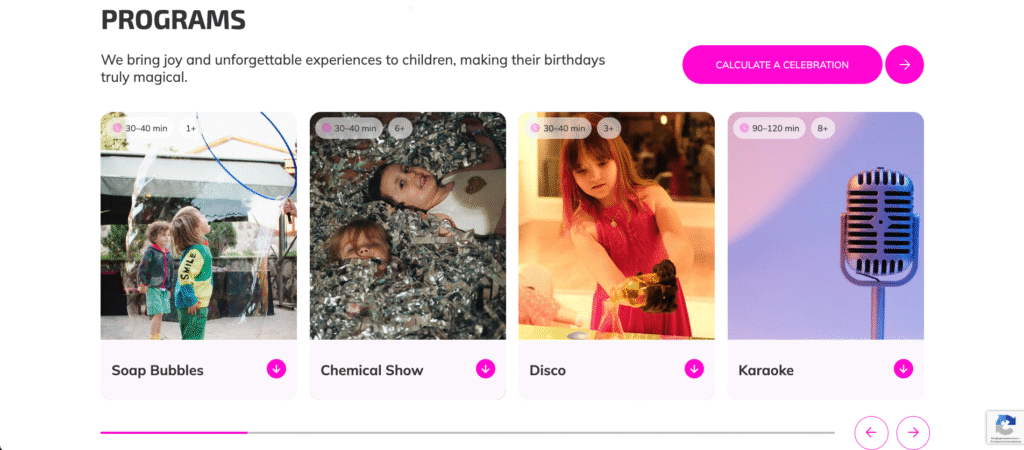Expand the Disco card down arrow
The image size is (1024, 450).
(694, 369)
